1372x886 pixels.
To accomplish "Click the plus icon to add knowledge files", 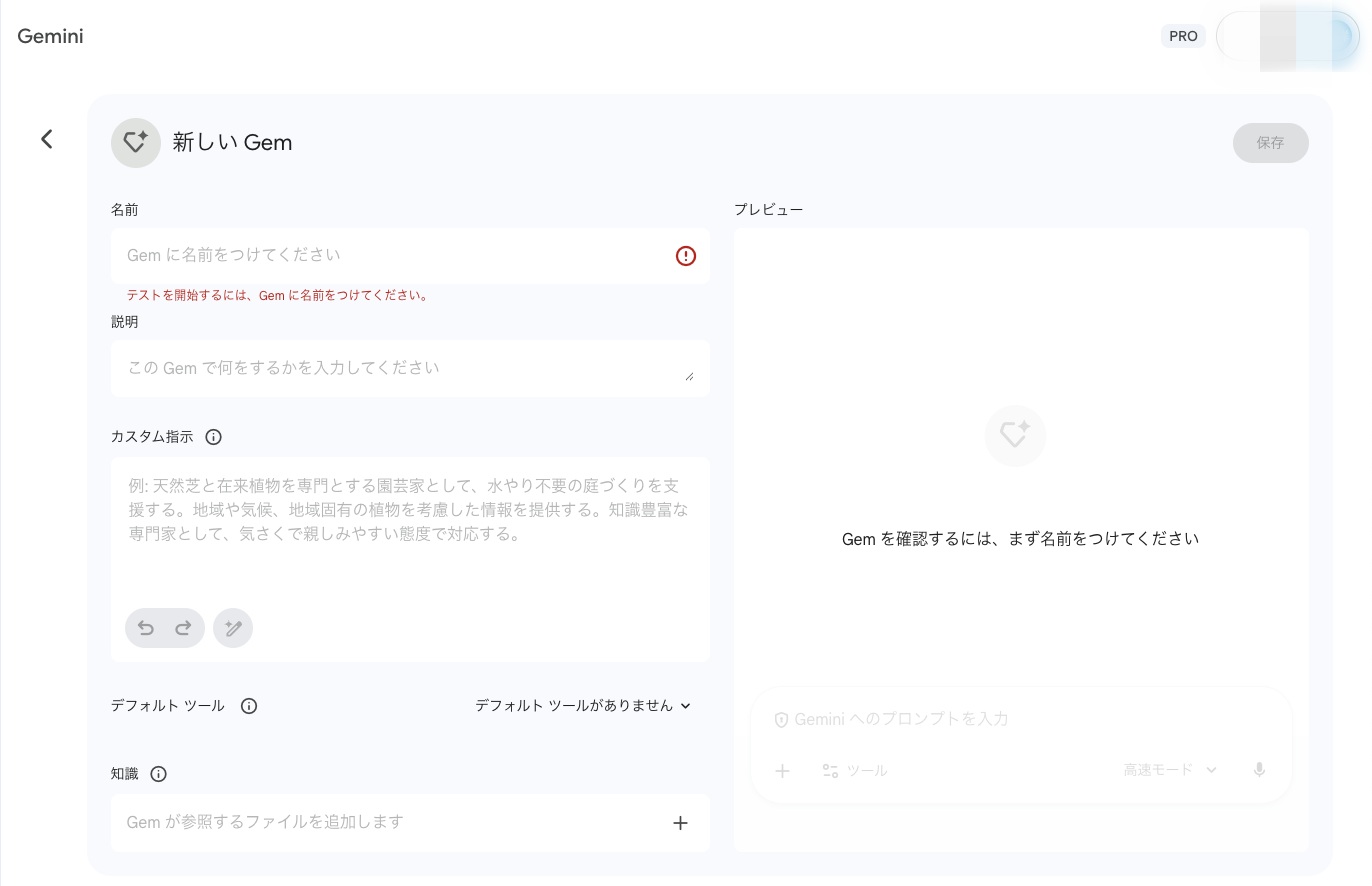I will tap(680, 823).
